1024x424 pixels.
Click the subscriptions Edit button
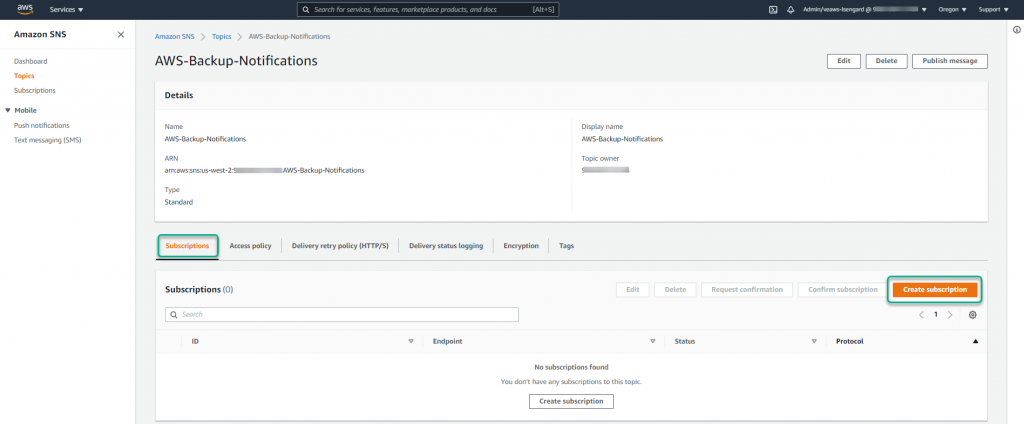[x=633, y=290]
